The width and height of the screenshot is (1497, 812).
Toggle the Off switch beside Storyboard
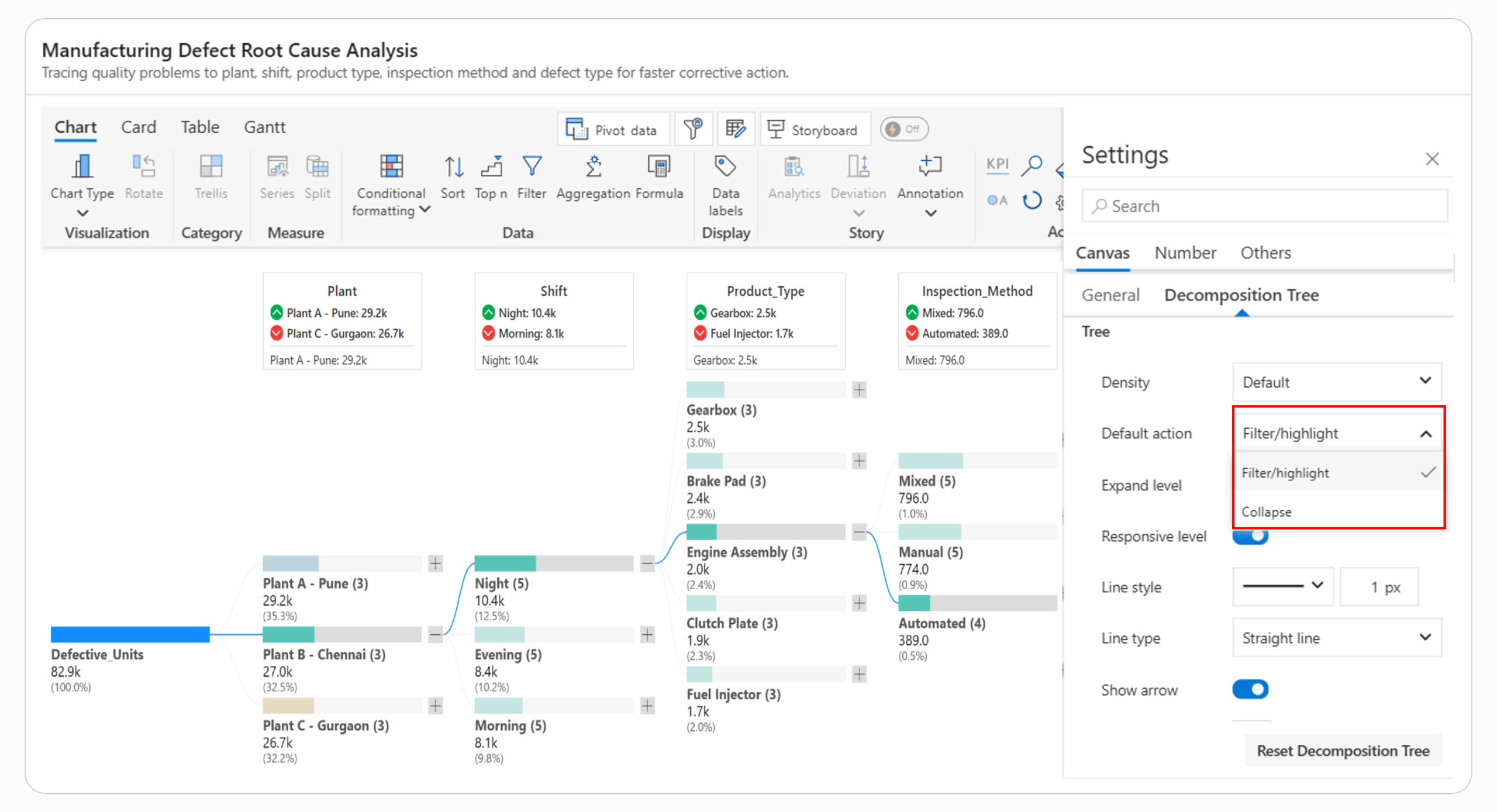coord(904,129)
